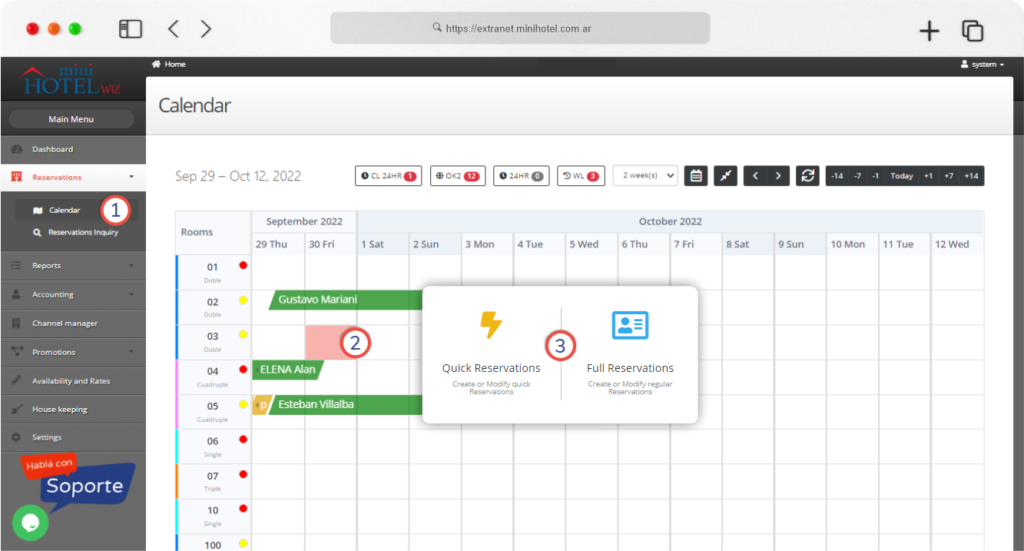1024x551 pixels.
Task: Open the Full Reservations ID card icon
Action: 630,324
